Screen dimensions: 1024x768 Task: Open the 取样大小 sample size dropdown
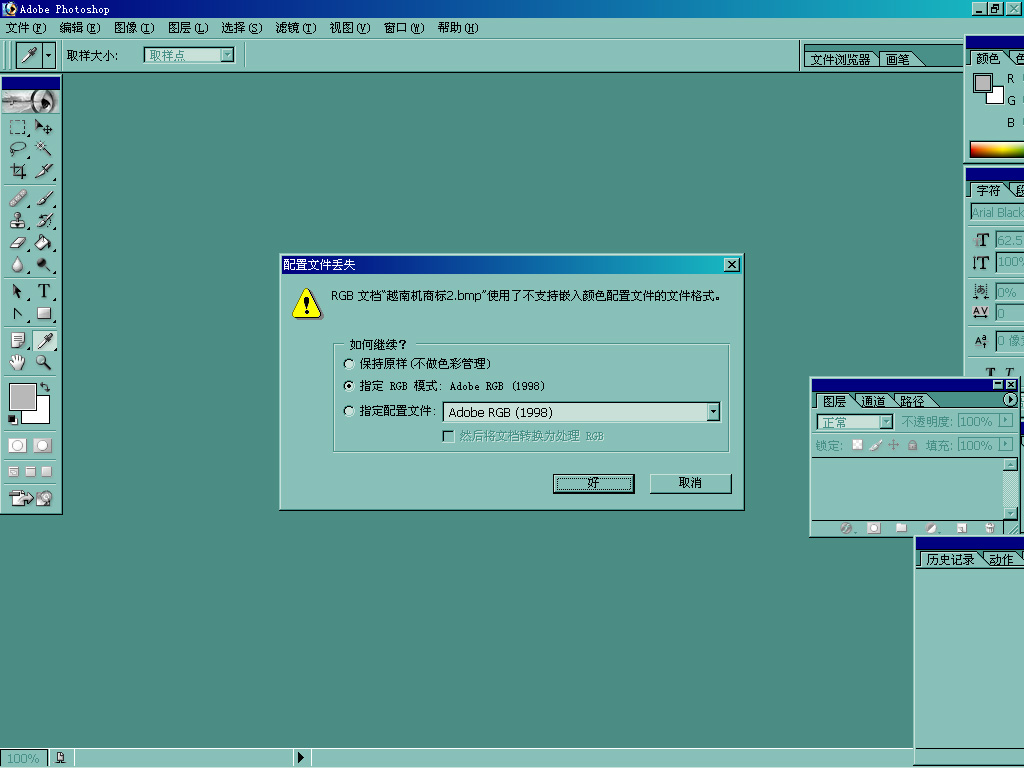(227, 55)
